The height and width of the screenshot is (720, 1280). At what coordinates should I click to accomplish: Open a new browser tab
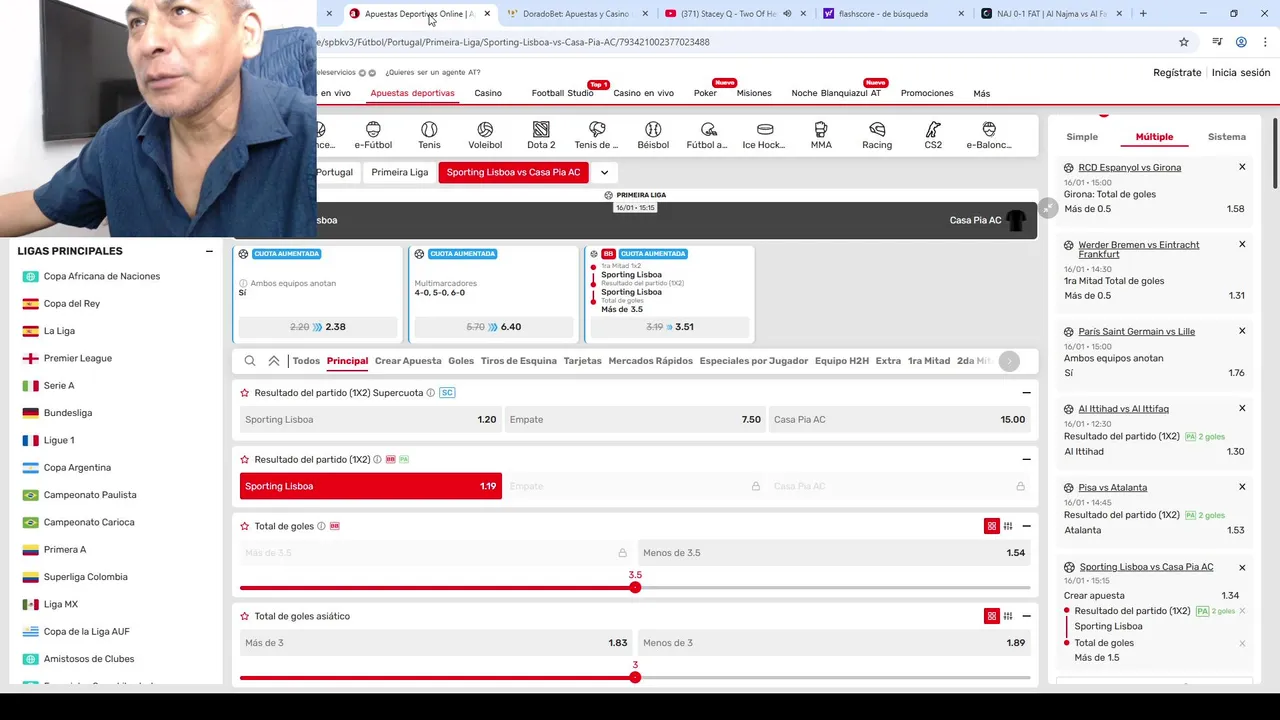1143,14
